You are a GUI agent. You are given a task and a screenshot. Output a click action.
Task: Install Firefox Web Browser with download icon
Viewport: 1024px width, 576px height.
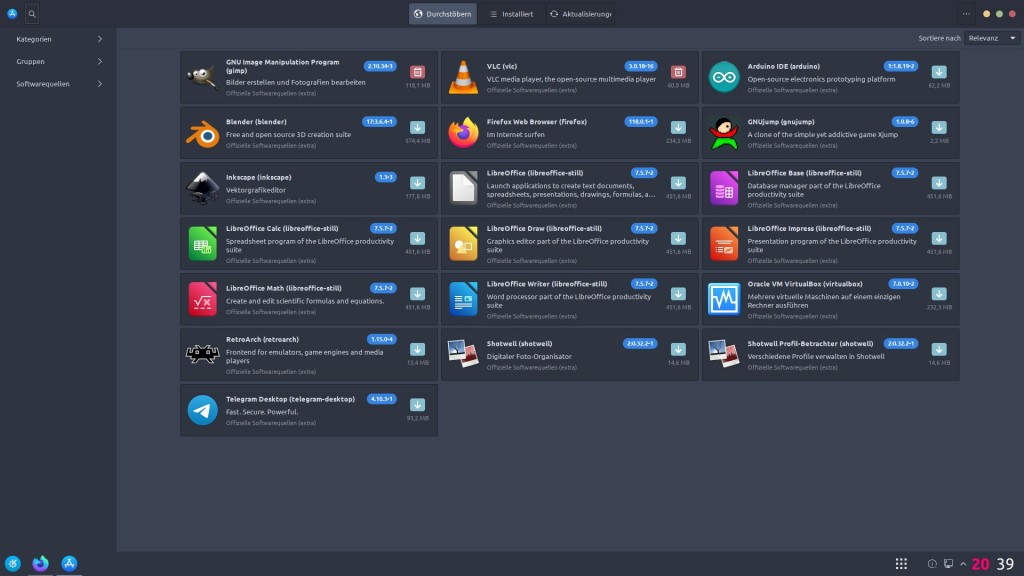[678, 127]
